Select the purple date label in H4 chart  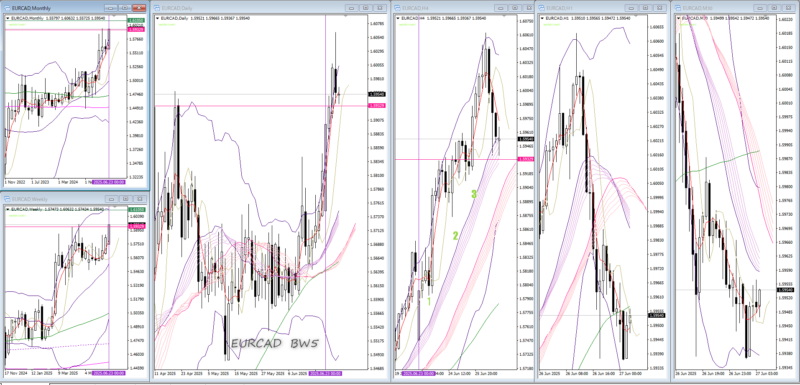(x=418, y=374)
